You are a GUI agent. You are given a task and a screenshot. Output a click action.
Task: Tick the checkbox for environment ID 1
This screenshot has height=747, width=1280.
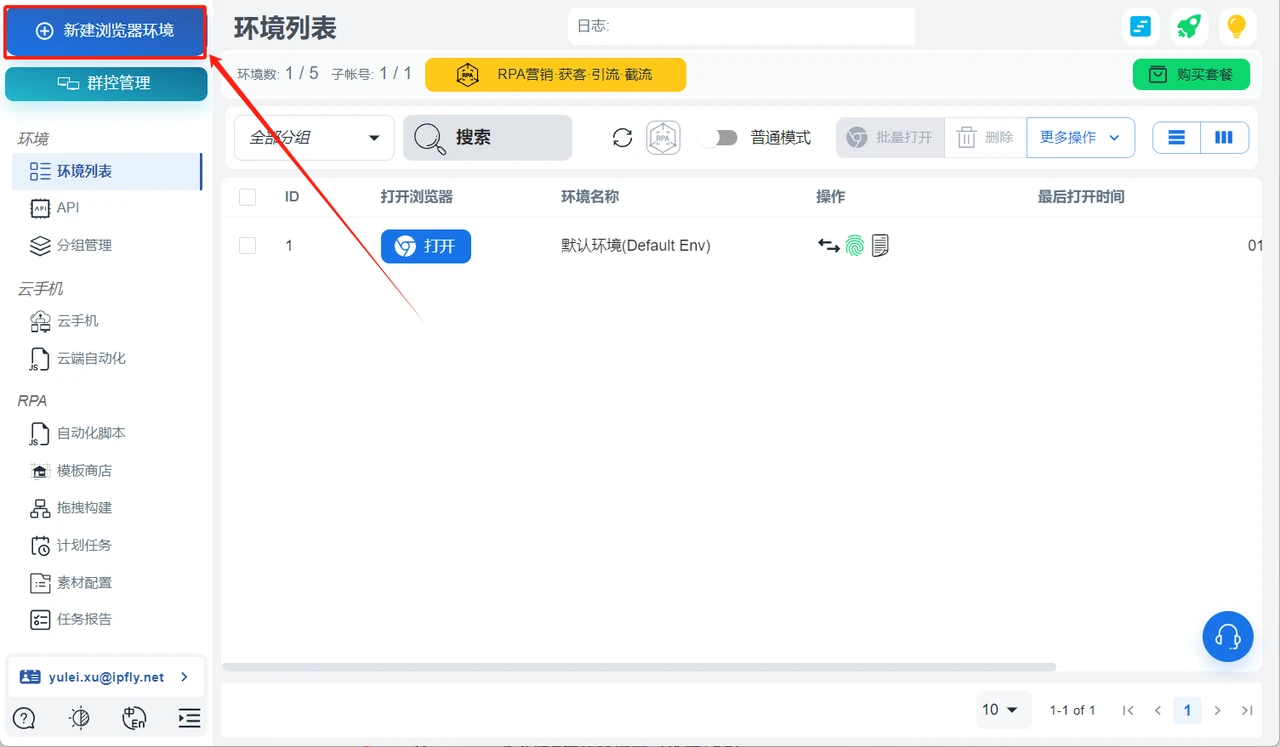point(247,245)
